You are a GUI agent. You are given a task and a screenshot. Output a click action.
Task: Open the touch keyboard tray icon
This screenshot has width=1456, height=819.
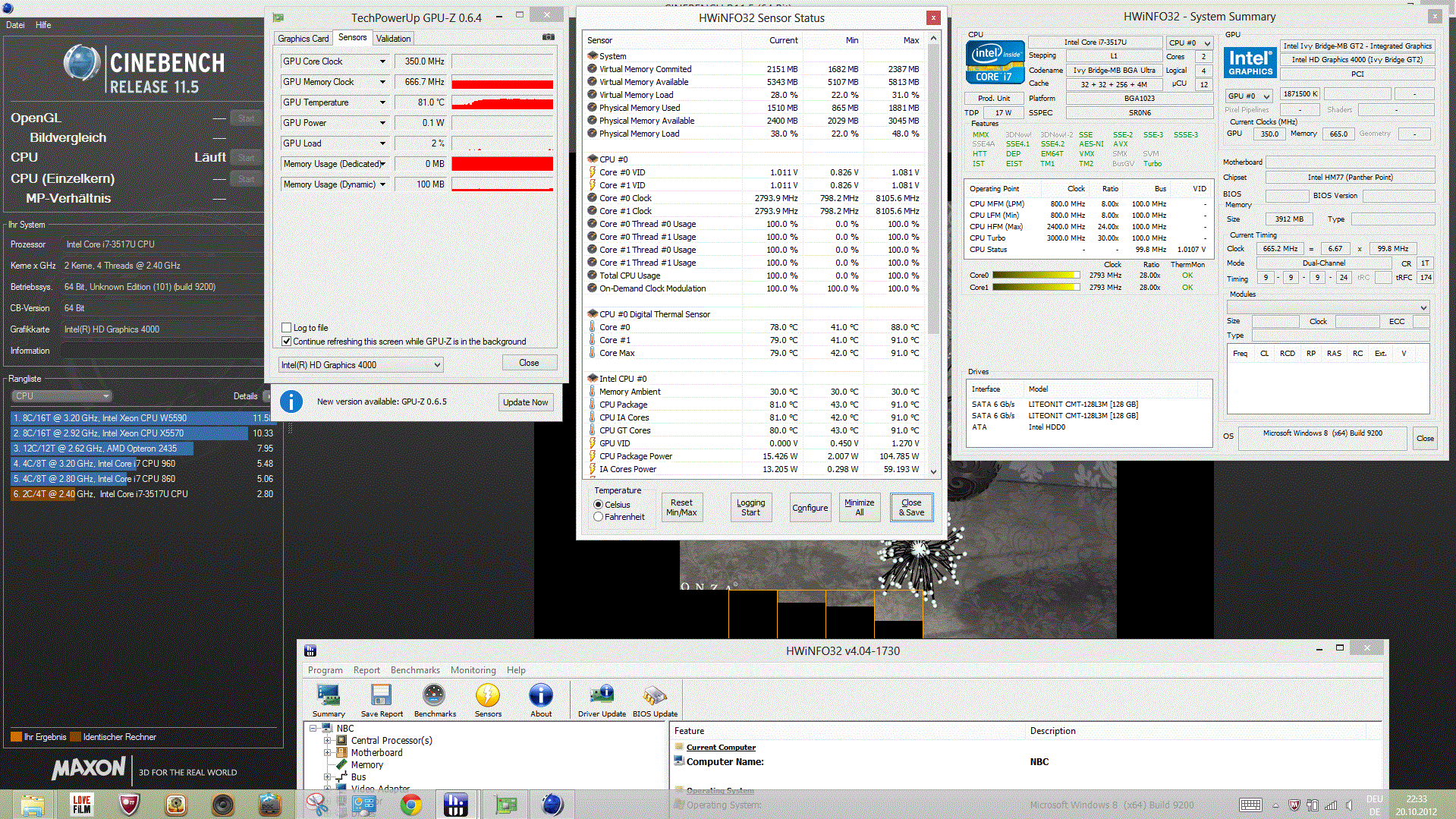[1250, 805]
